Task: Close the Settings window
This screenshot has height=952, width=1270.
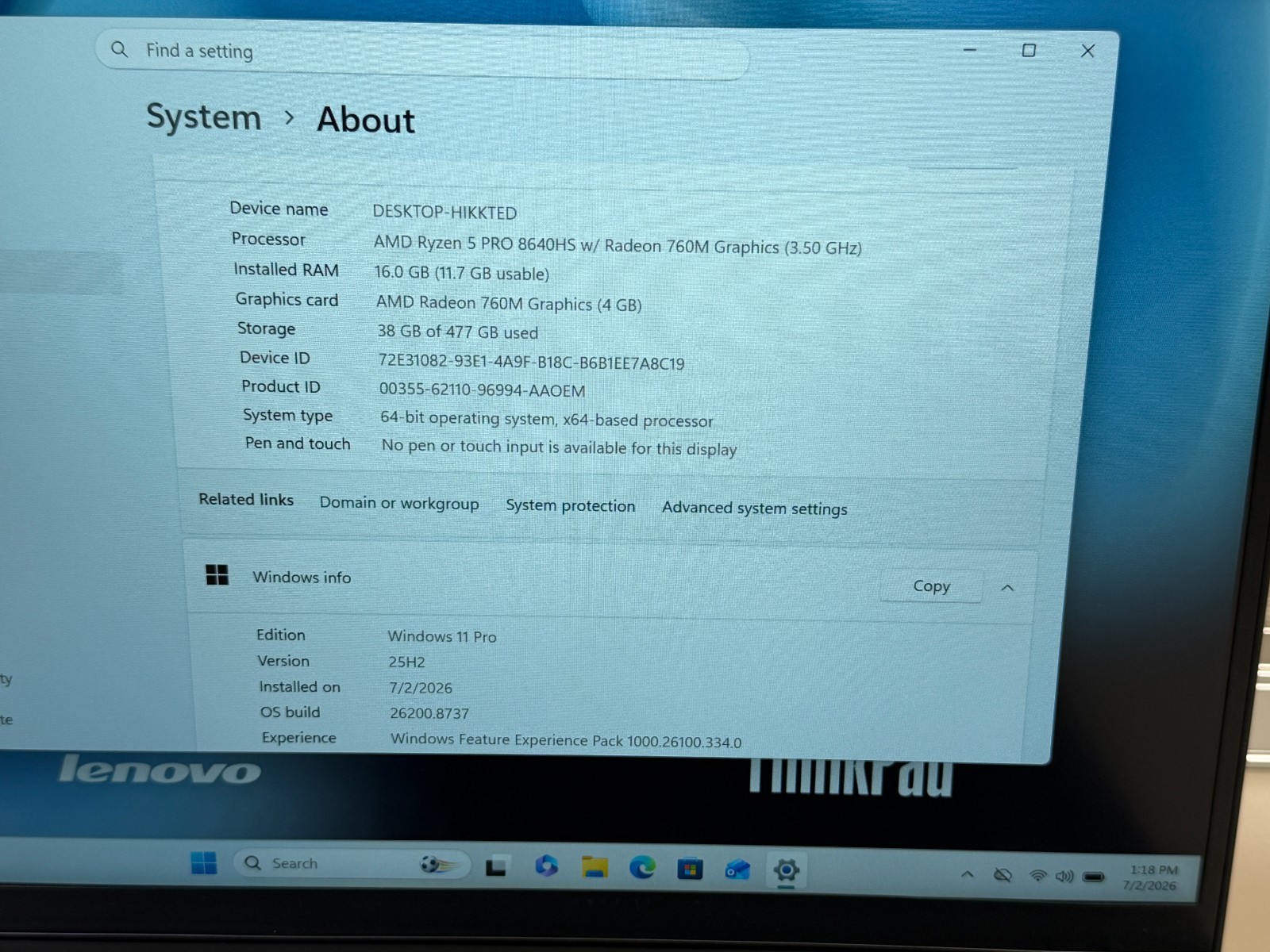Action: click(1087, 51)
